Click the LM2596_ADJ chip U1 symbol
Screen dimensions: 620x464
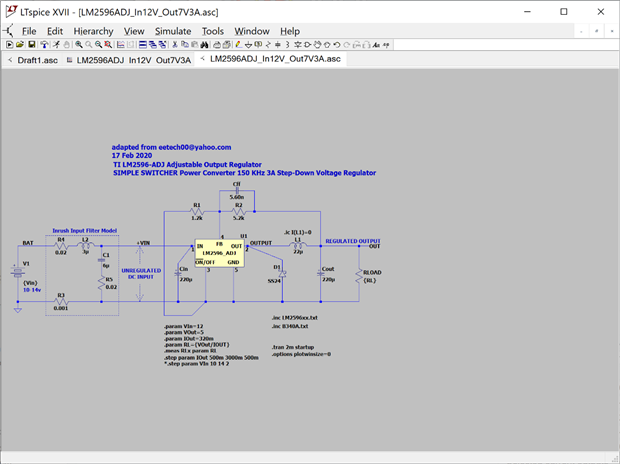click(219, 253)
